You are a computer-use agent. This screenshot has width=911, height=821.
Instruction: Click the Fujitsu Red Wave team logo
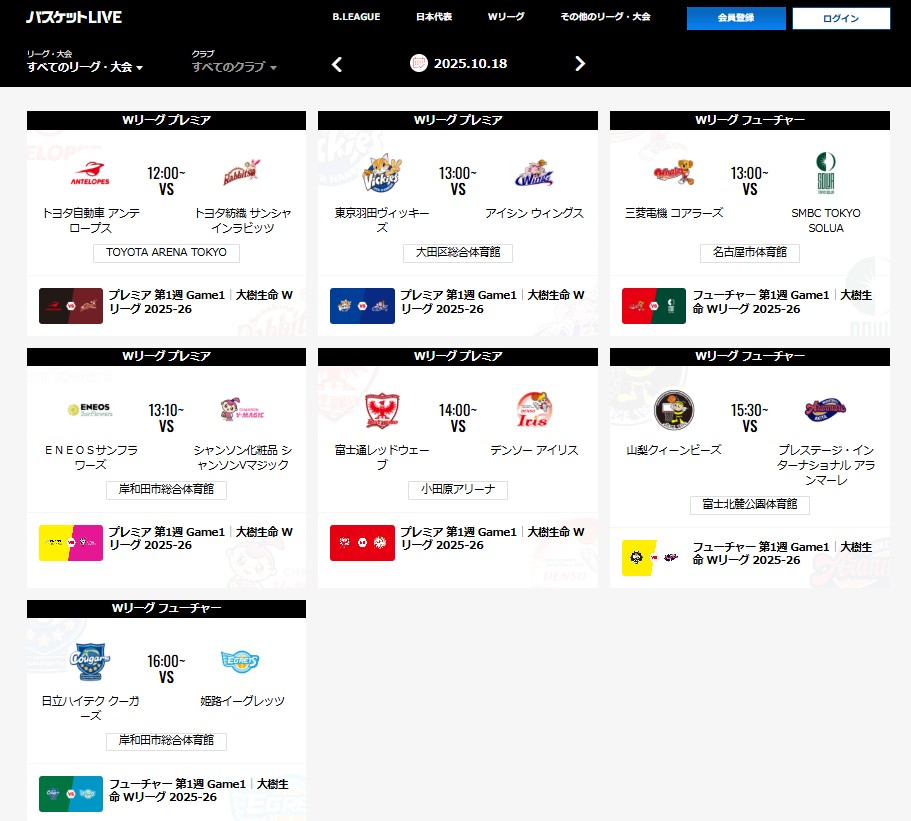click(382, 410)
